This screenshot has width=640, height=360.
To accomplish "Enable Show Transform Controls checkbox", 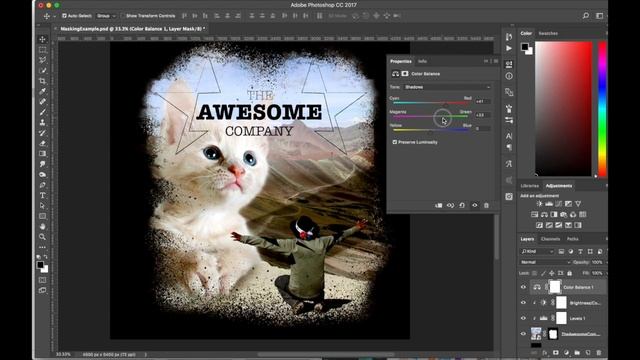I will 122,16.
